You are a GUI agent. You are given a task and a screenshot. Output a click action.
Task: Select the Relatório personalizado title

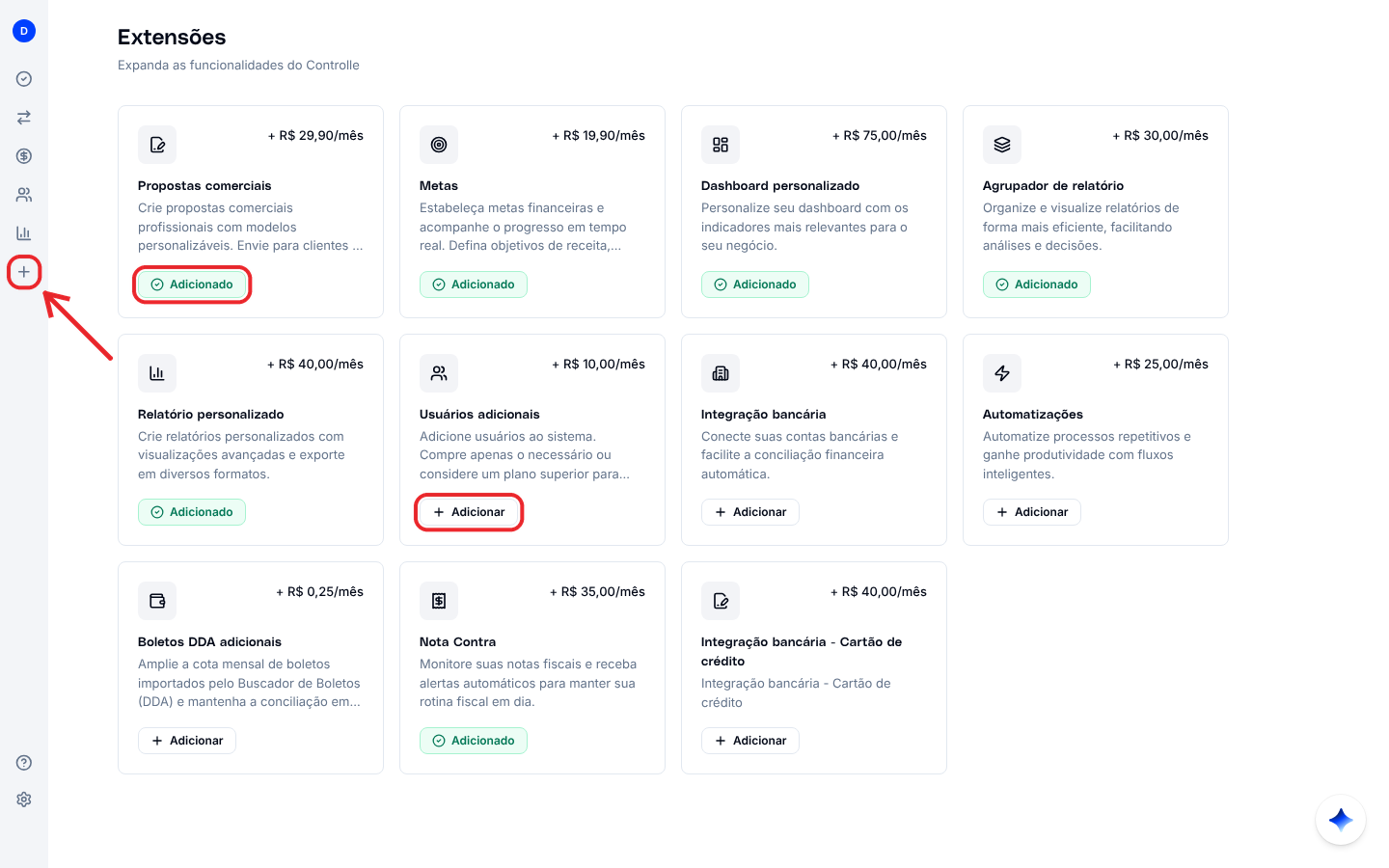pos(211,415)
